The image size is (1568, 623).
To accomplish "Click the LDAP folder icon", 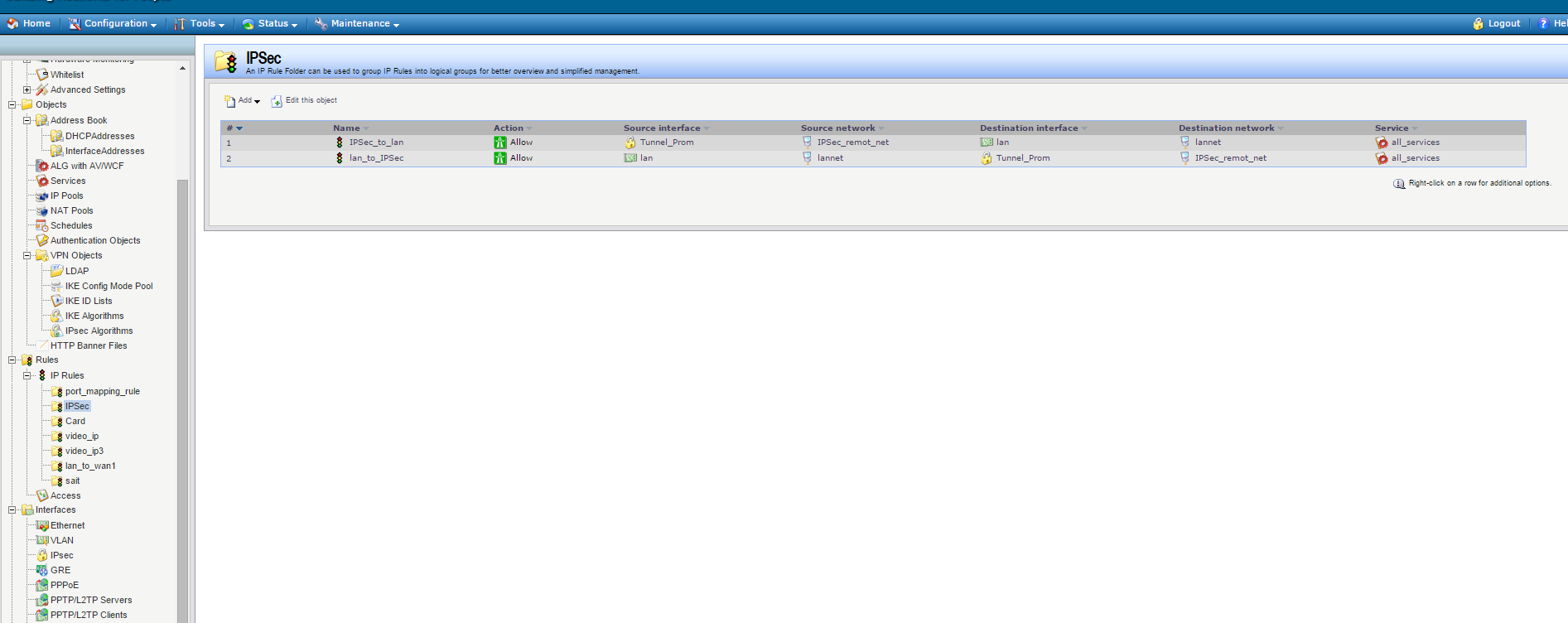I will (57, 271).
